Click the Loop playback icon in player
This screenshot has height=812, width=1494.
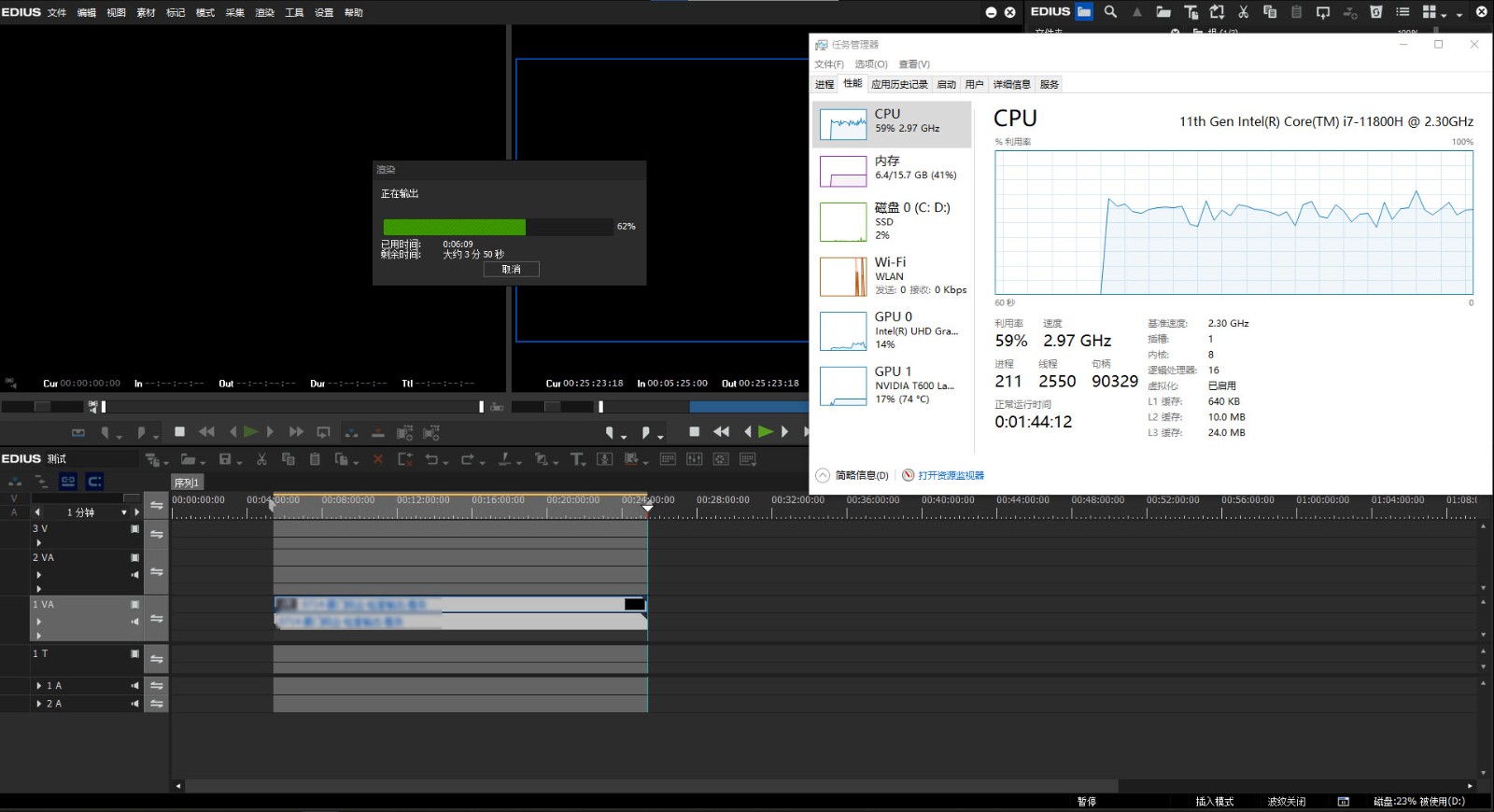[x=323, y=432]
